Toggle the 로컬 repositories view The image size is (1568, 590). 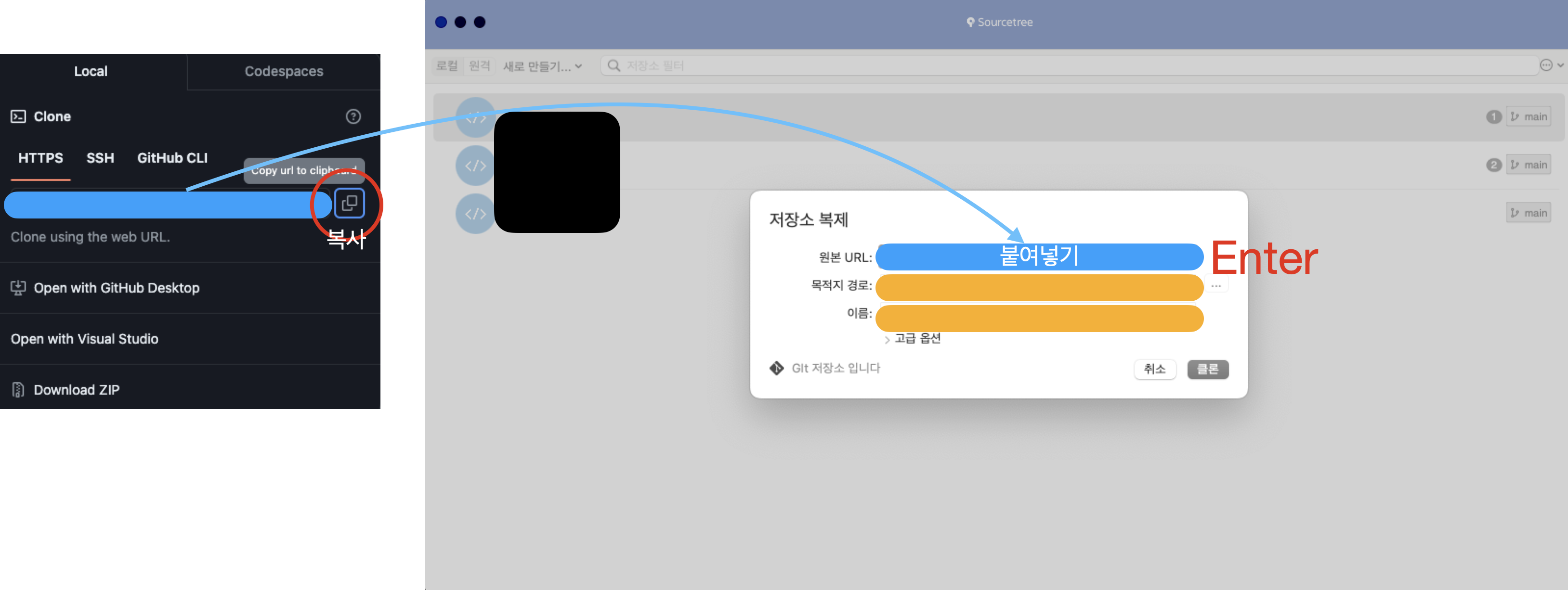point(447,66)
